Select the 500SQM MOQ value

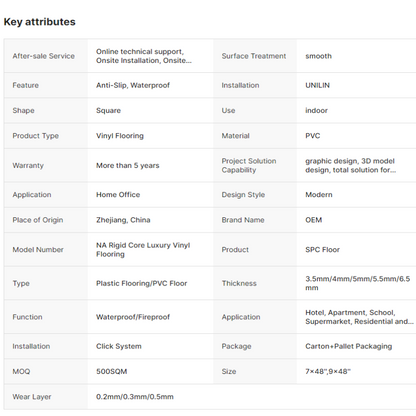(112, 372)
